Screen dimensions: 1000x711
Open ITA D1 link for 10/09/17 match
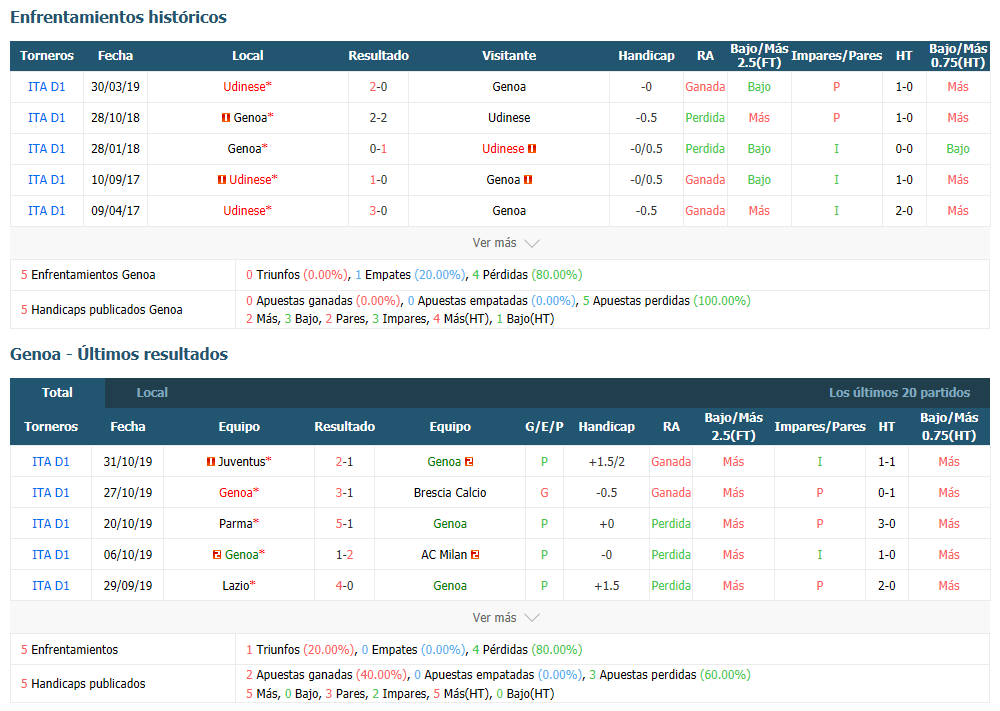pyautogui.click(x=47, y=180)
